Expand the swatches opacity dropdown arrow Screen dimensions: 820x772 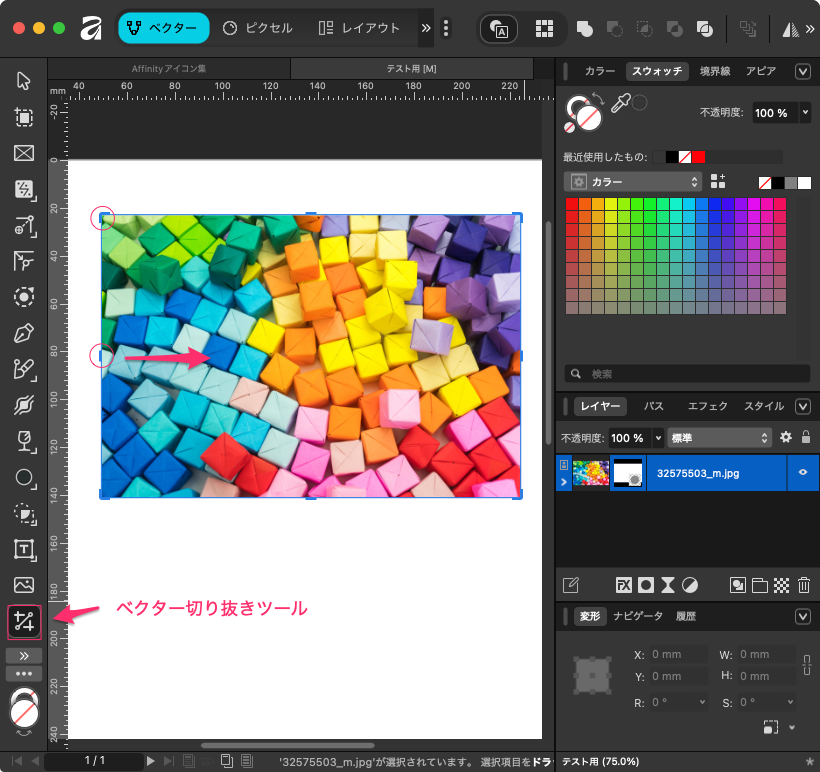click(x=805, y=113)
